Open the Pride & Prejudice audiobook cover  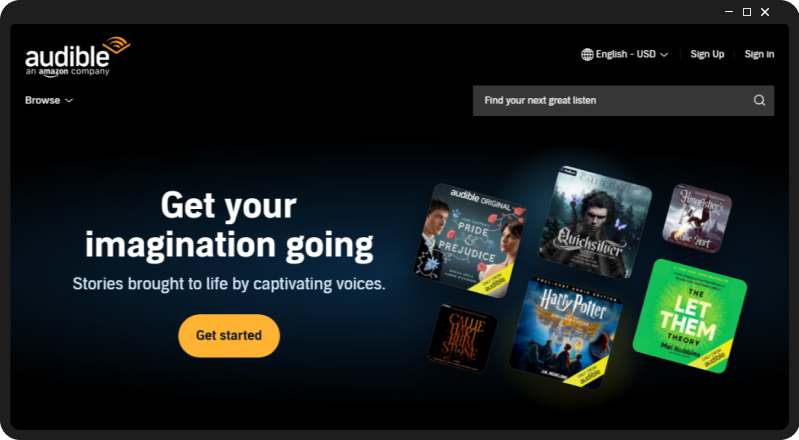[x=469, y=241]
